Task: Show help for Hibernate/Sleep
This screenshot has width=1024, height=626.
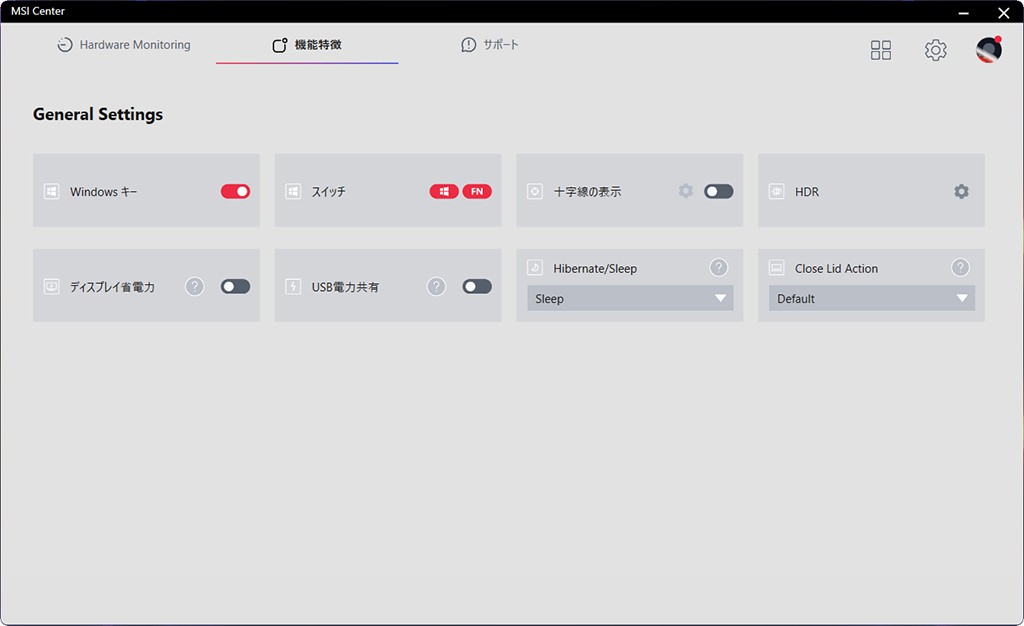Action: (719, 268)
